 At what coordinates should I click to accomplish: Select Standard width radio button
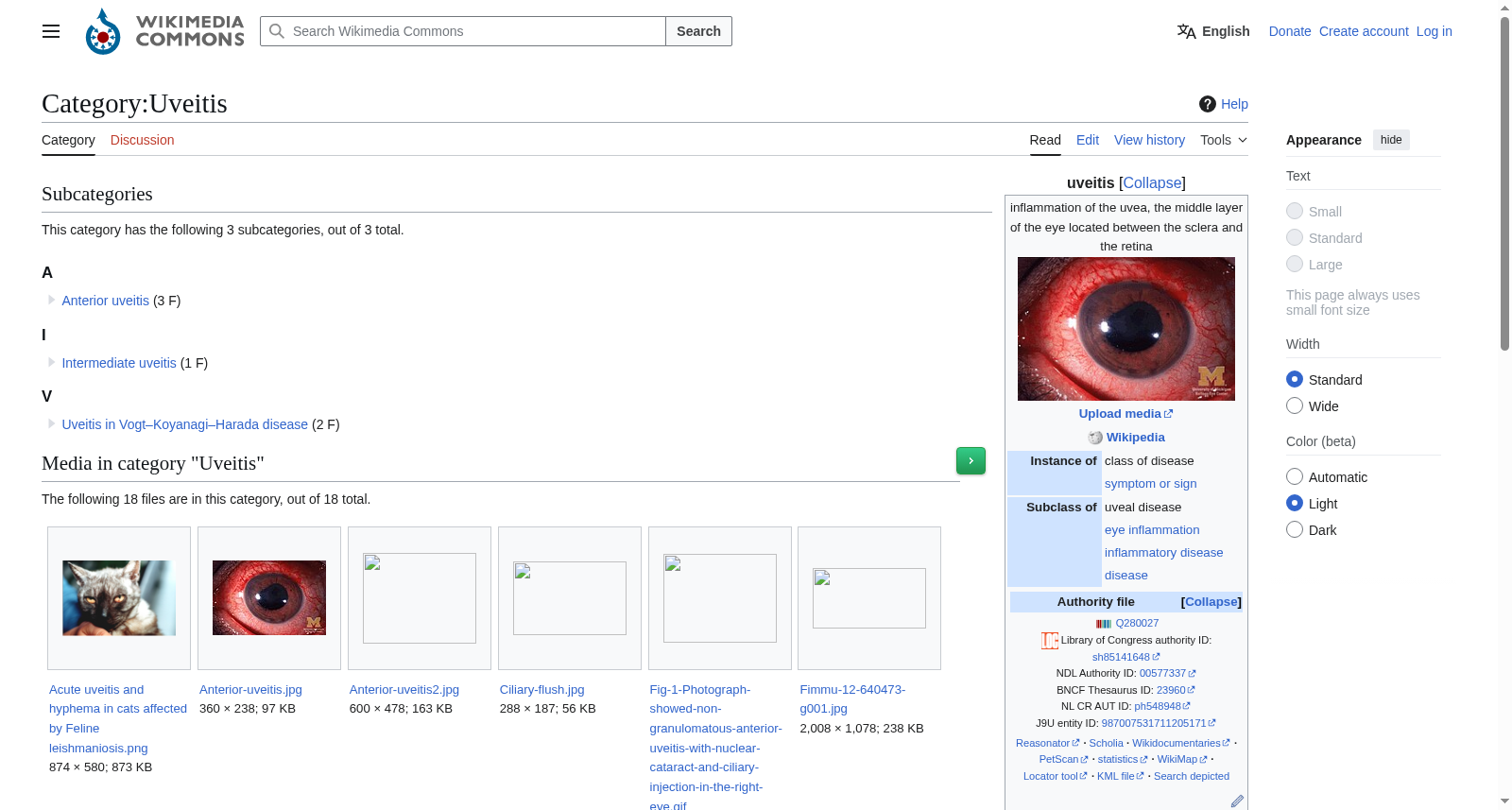(x=1295, y=379)
